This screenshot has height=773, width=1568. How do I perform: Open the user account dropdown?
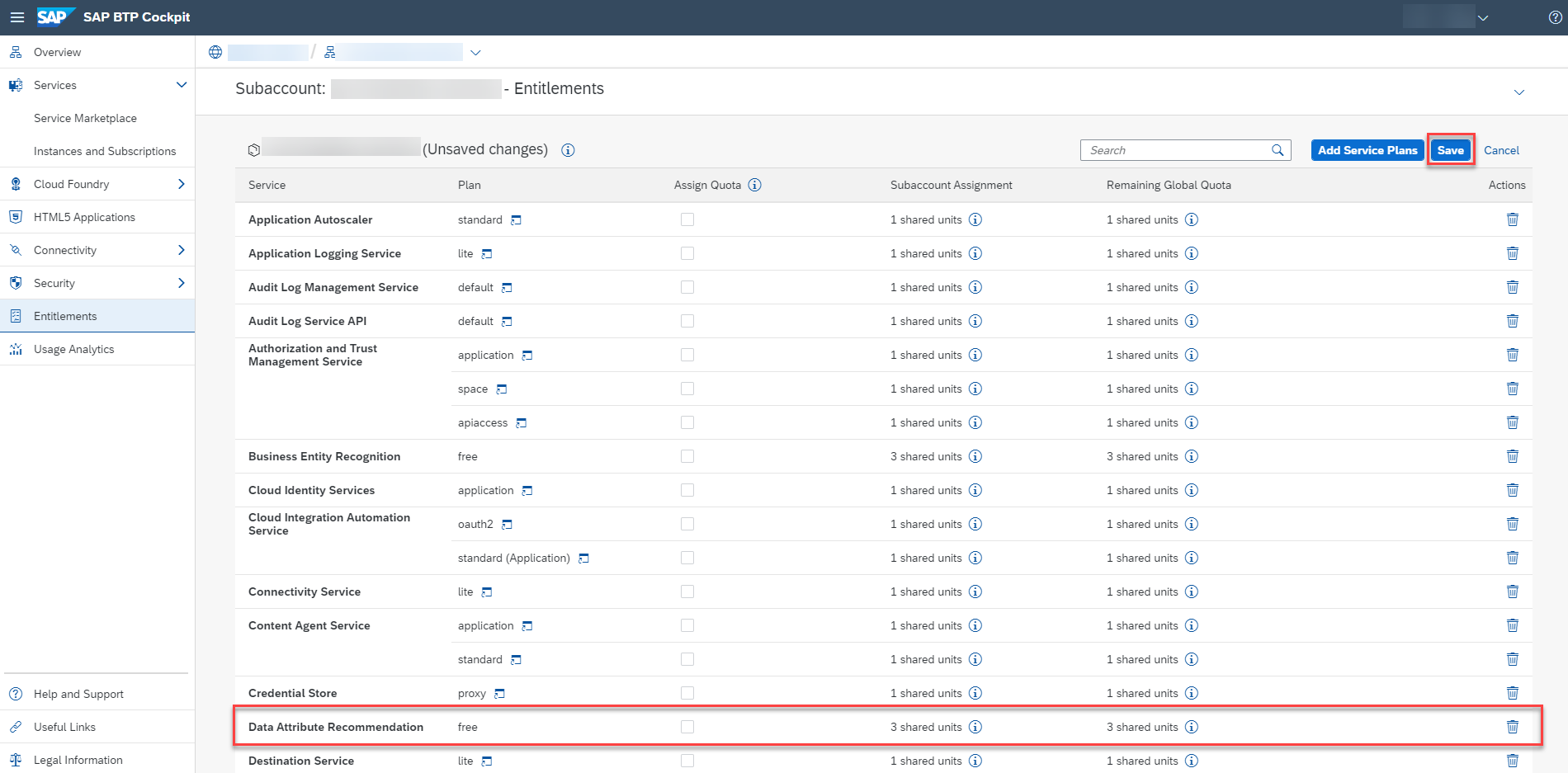point(1483,18)
